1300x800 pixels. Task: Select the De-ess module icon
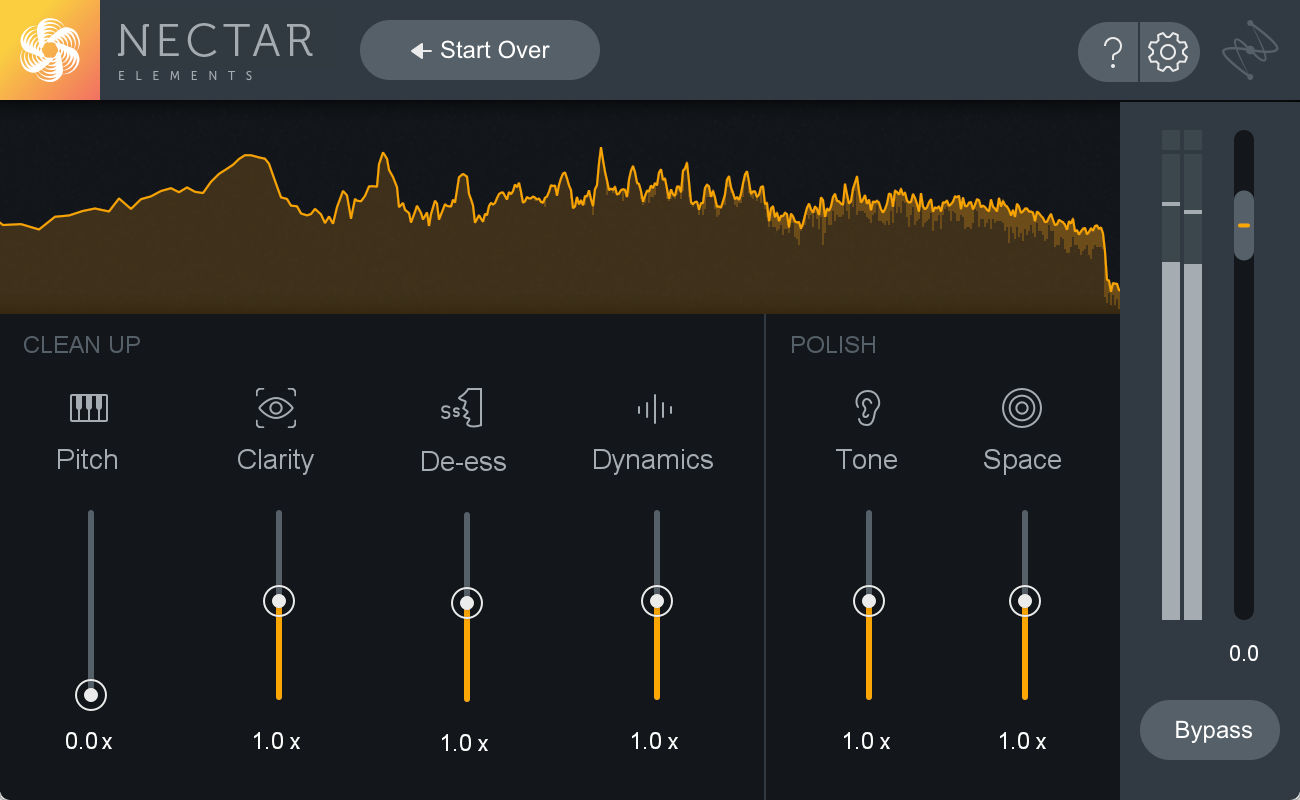coord(464,407)
